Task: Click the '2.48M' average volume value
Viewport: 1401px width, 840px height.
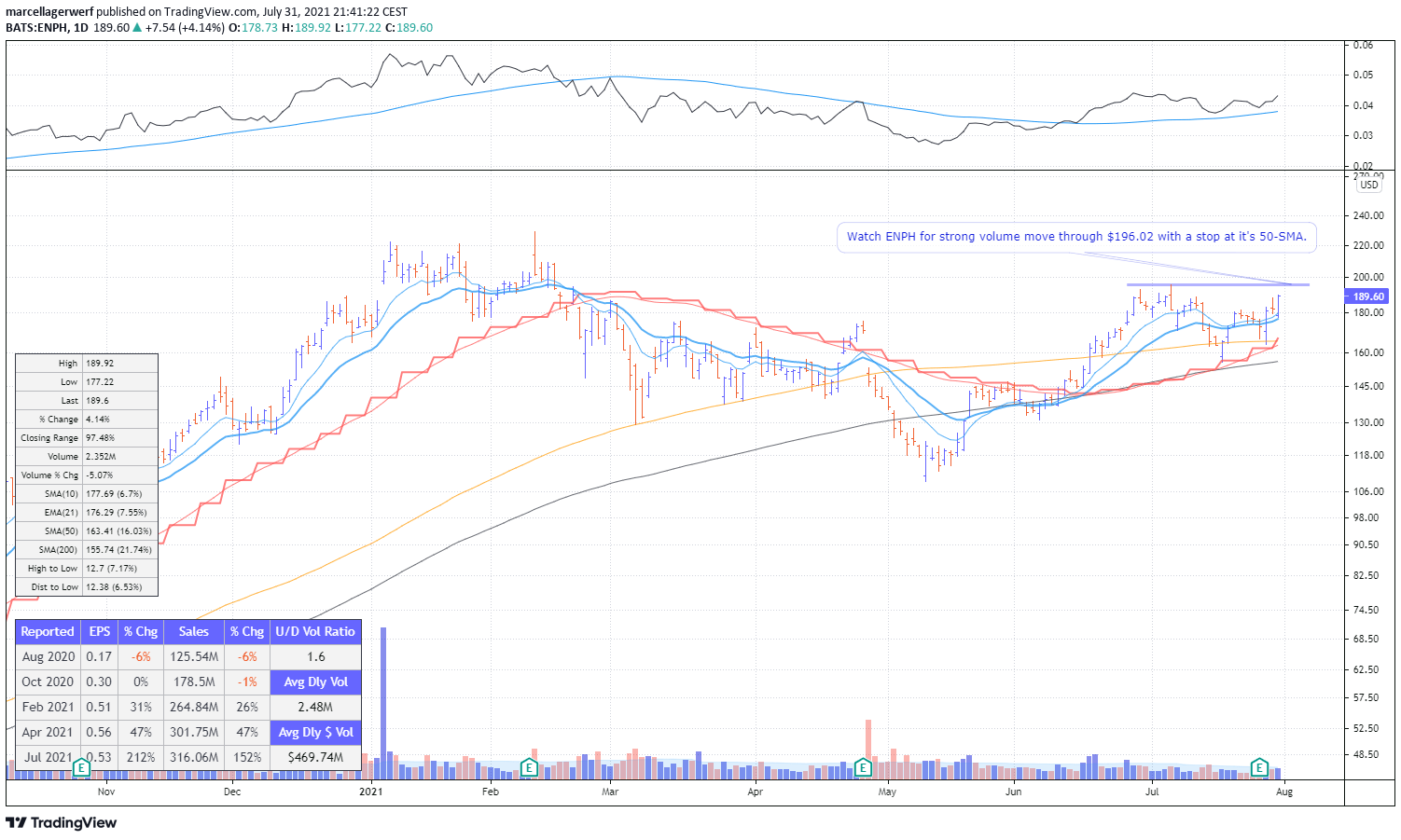Action: 315,708
